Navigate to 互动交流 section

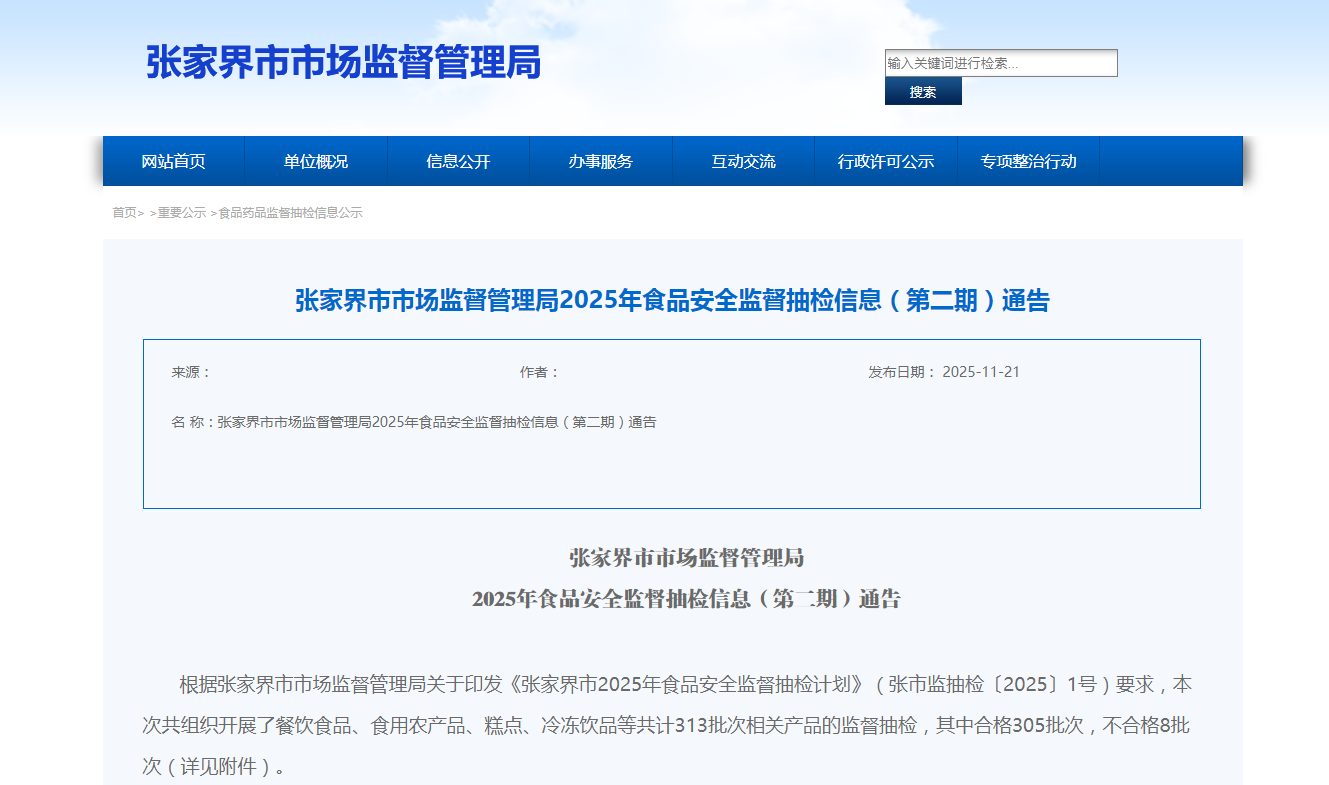[x=743, y=161]
